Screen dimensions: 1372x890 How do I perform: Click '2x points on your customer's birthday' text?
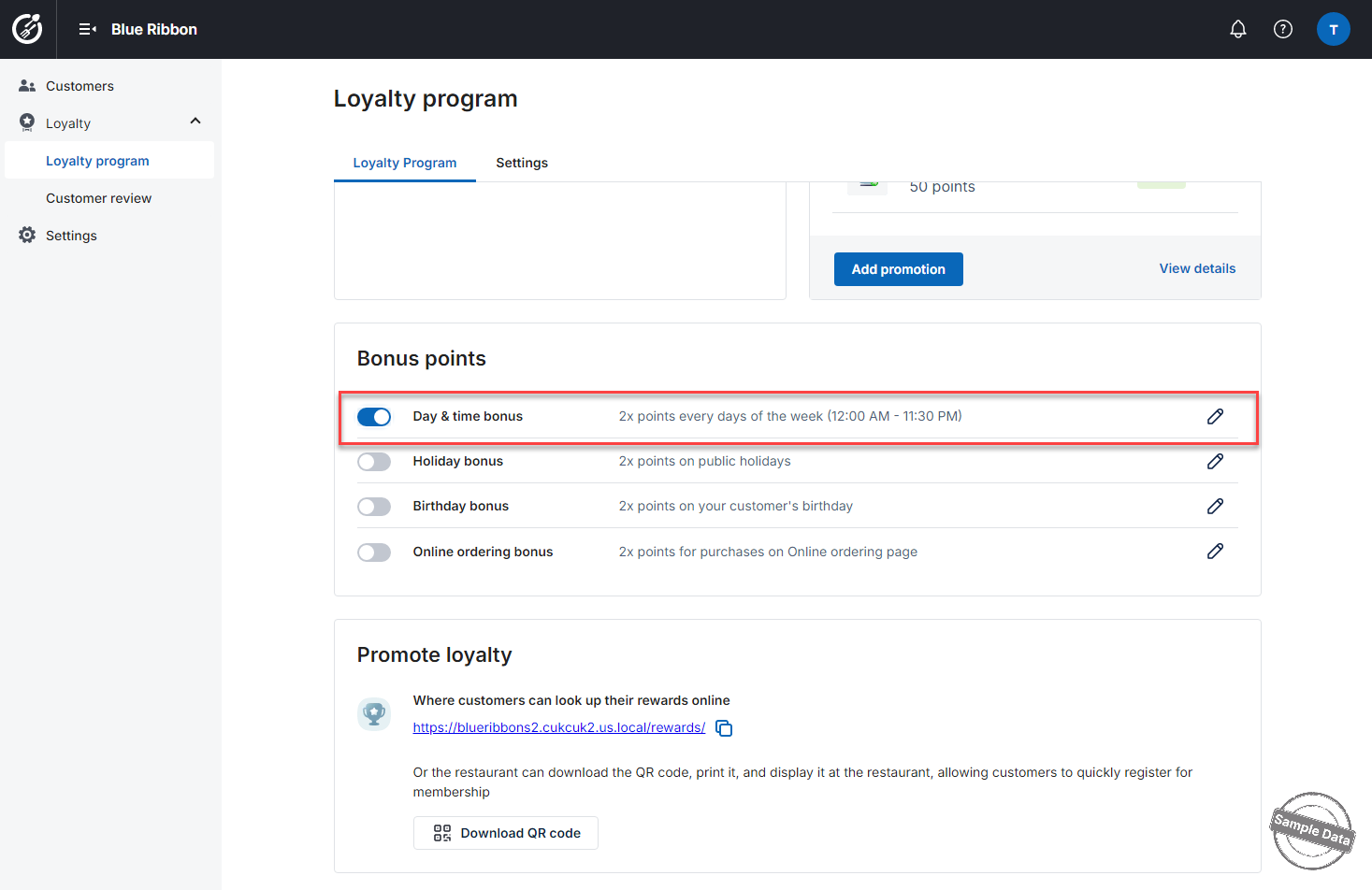point(736,506)
